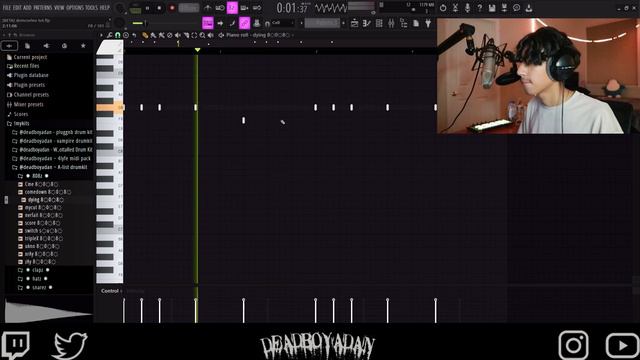Select the piano roll mute tool

(x=178, y=35)
